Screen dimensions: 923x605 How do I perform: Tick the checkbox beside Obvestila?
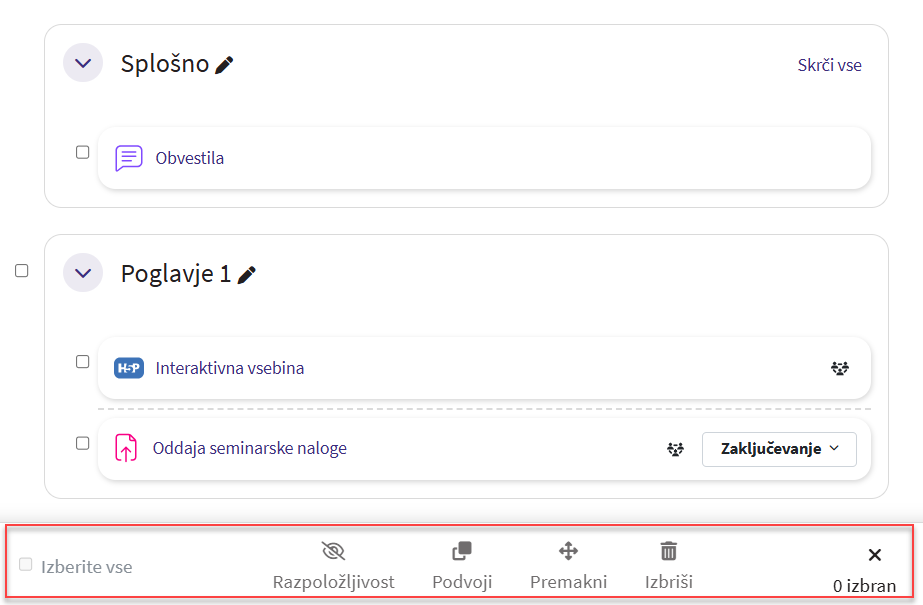pos(83,152)
